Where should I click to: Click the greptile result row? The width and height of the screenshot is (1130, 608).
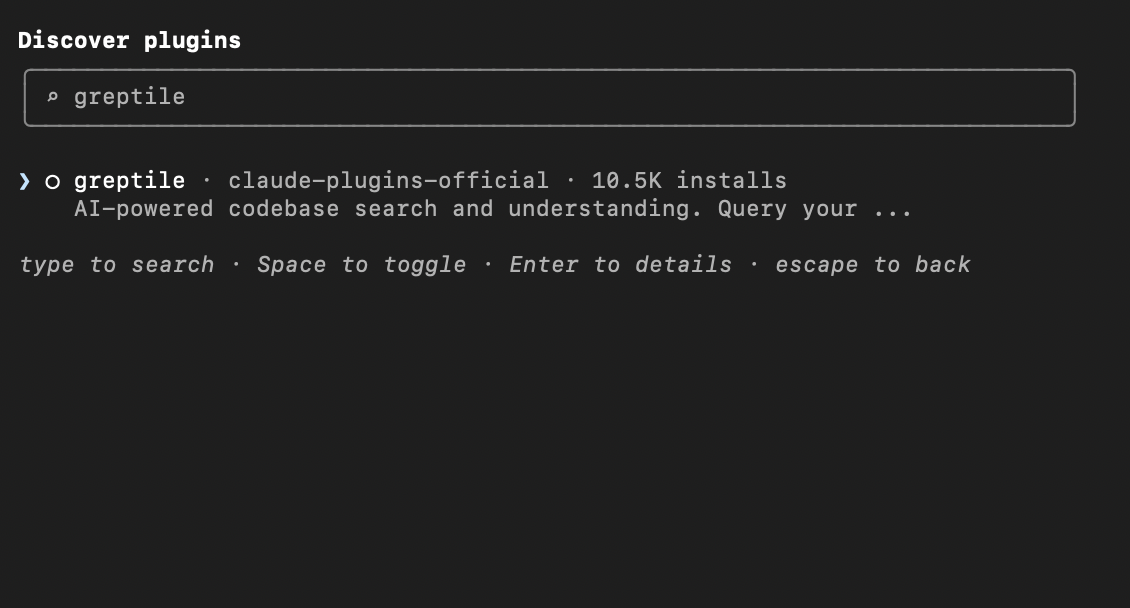tap(400, 180)
